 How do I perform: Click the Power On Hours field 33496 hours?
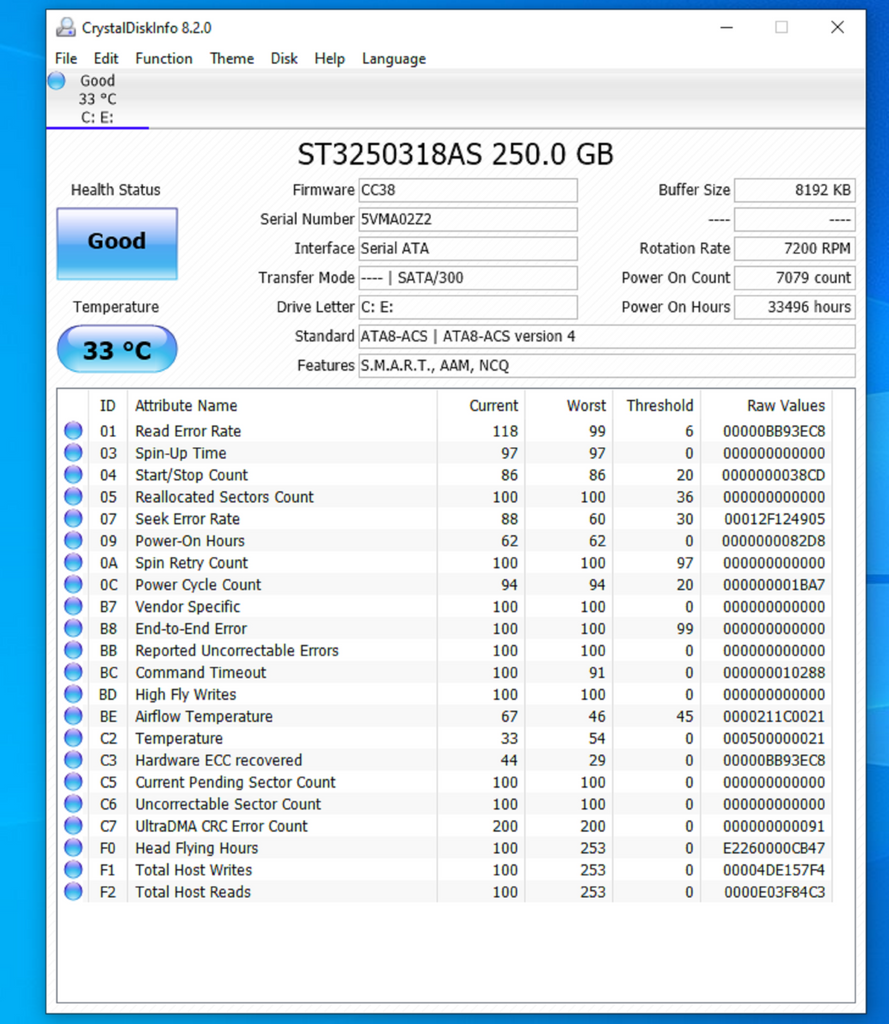pos(795,307)
